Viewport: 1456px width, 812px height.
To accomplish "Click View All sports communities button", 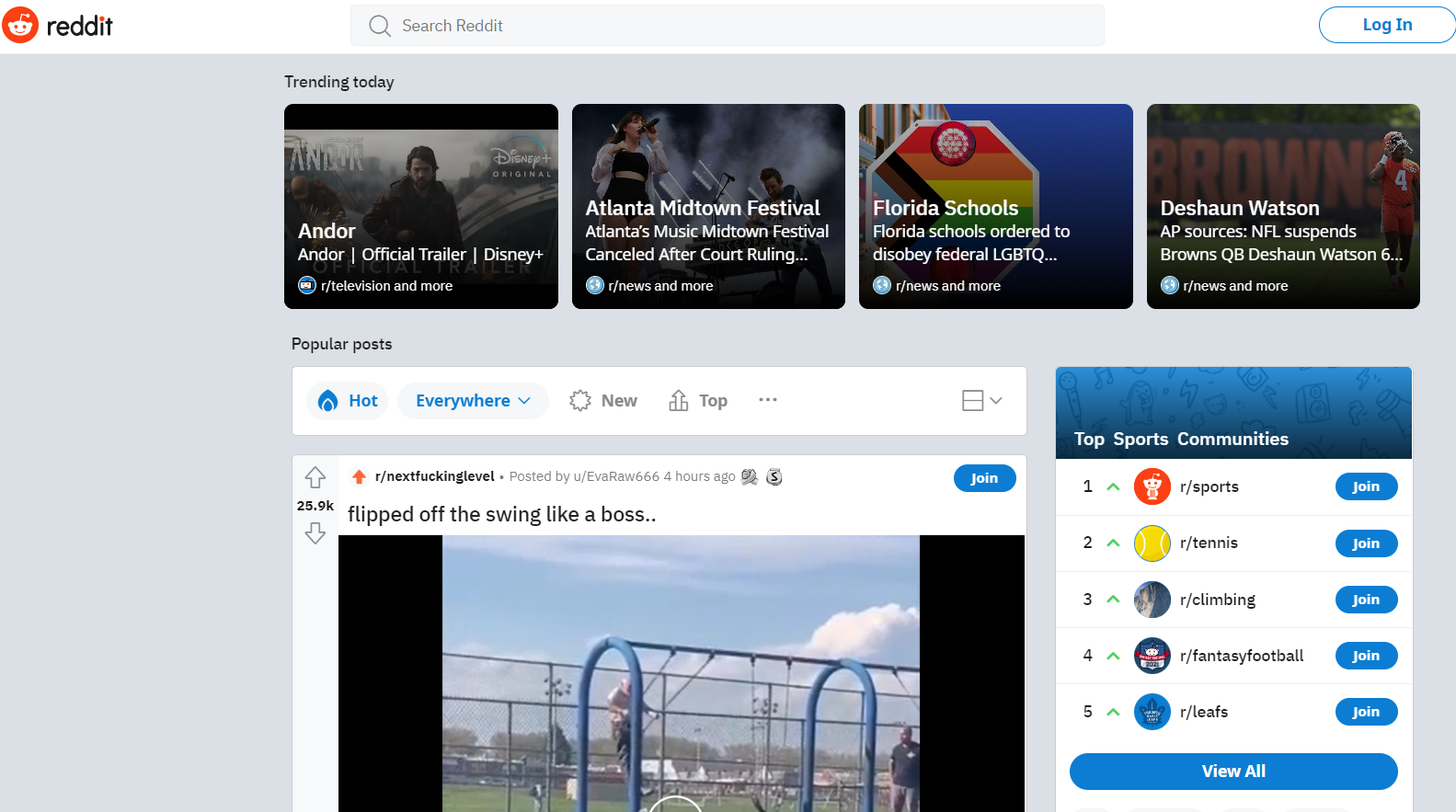I will tap(1232, 772).
